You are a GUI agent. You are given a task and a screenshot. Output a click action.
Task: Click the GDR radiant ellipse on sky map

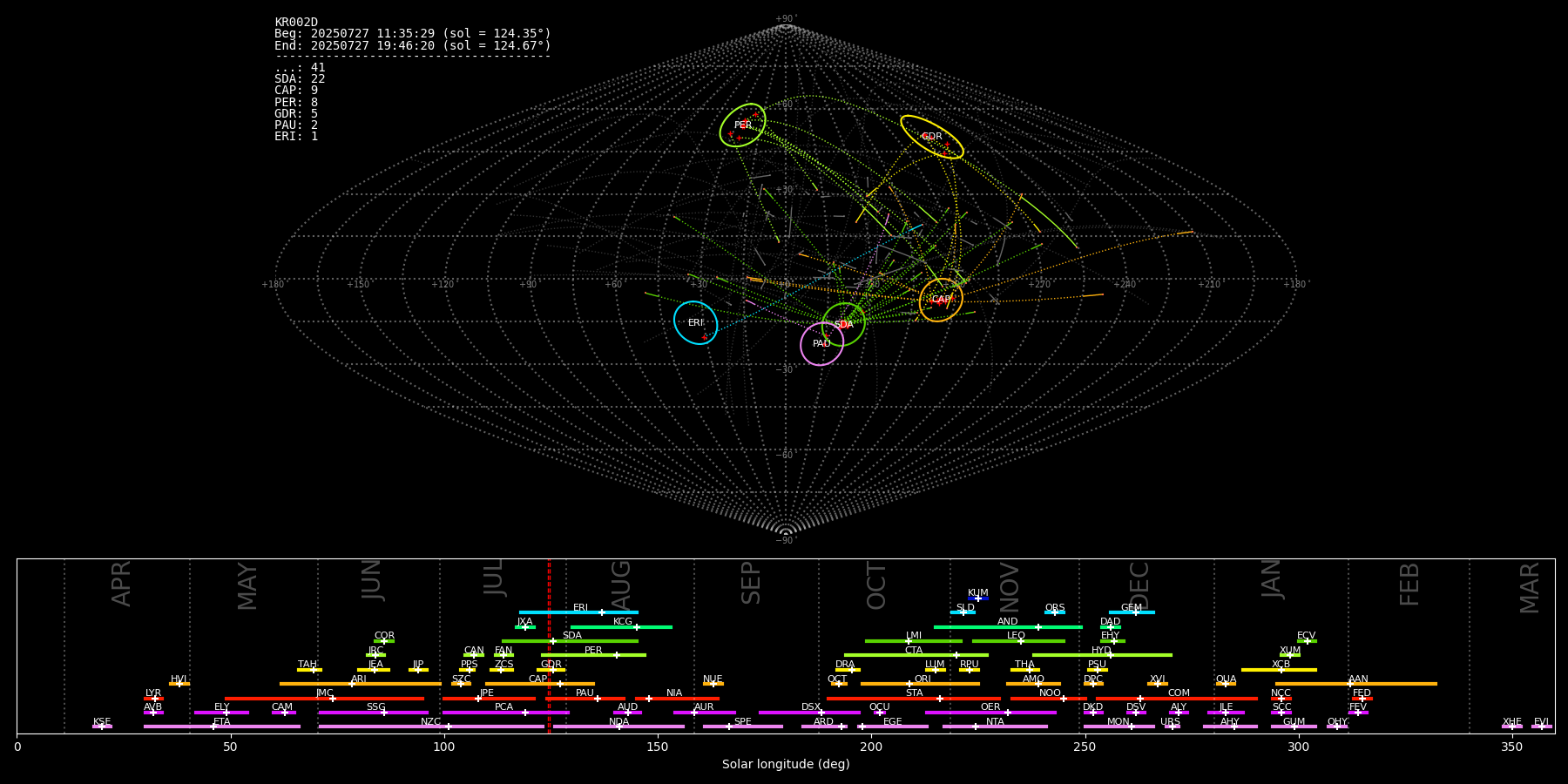point(932,137)
